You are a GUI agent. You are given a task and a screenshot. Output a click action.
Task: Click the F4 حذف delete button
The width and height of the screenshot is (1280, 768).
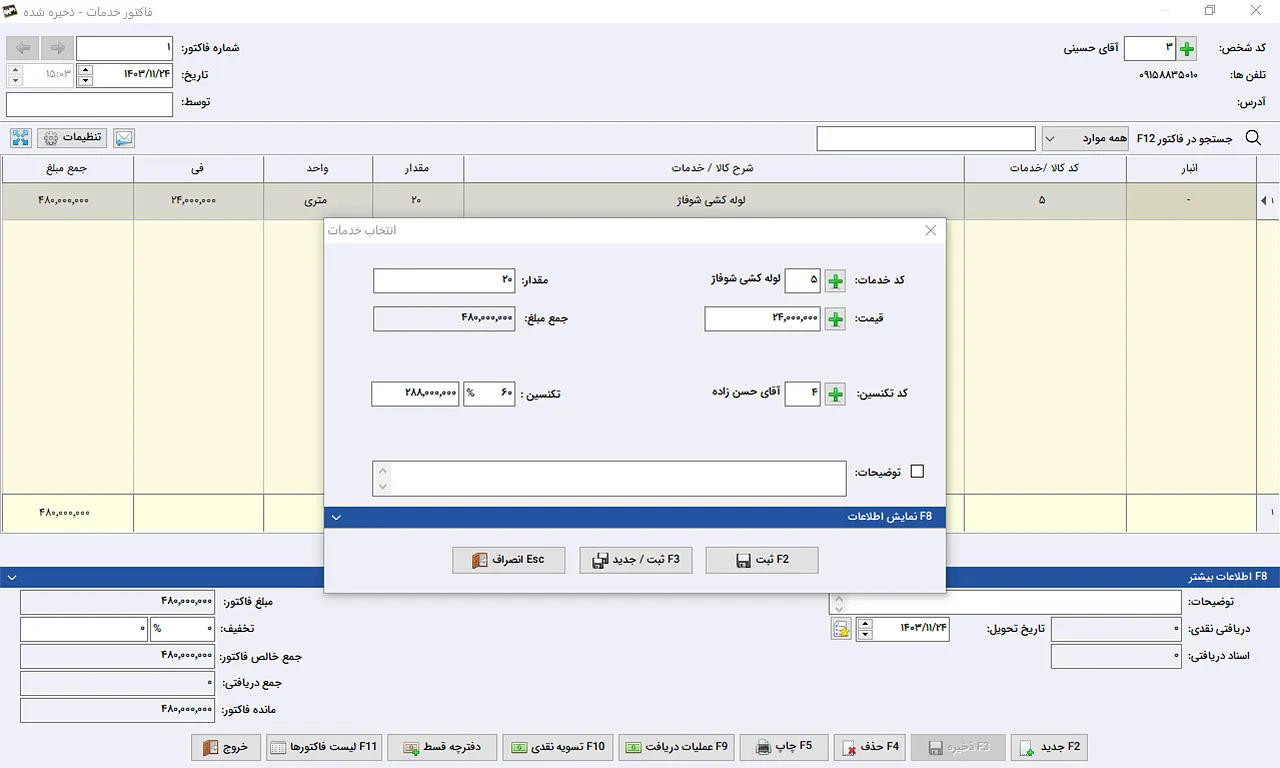coord(871,747)
